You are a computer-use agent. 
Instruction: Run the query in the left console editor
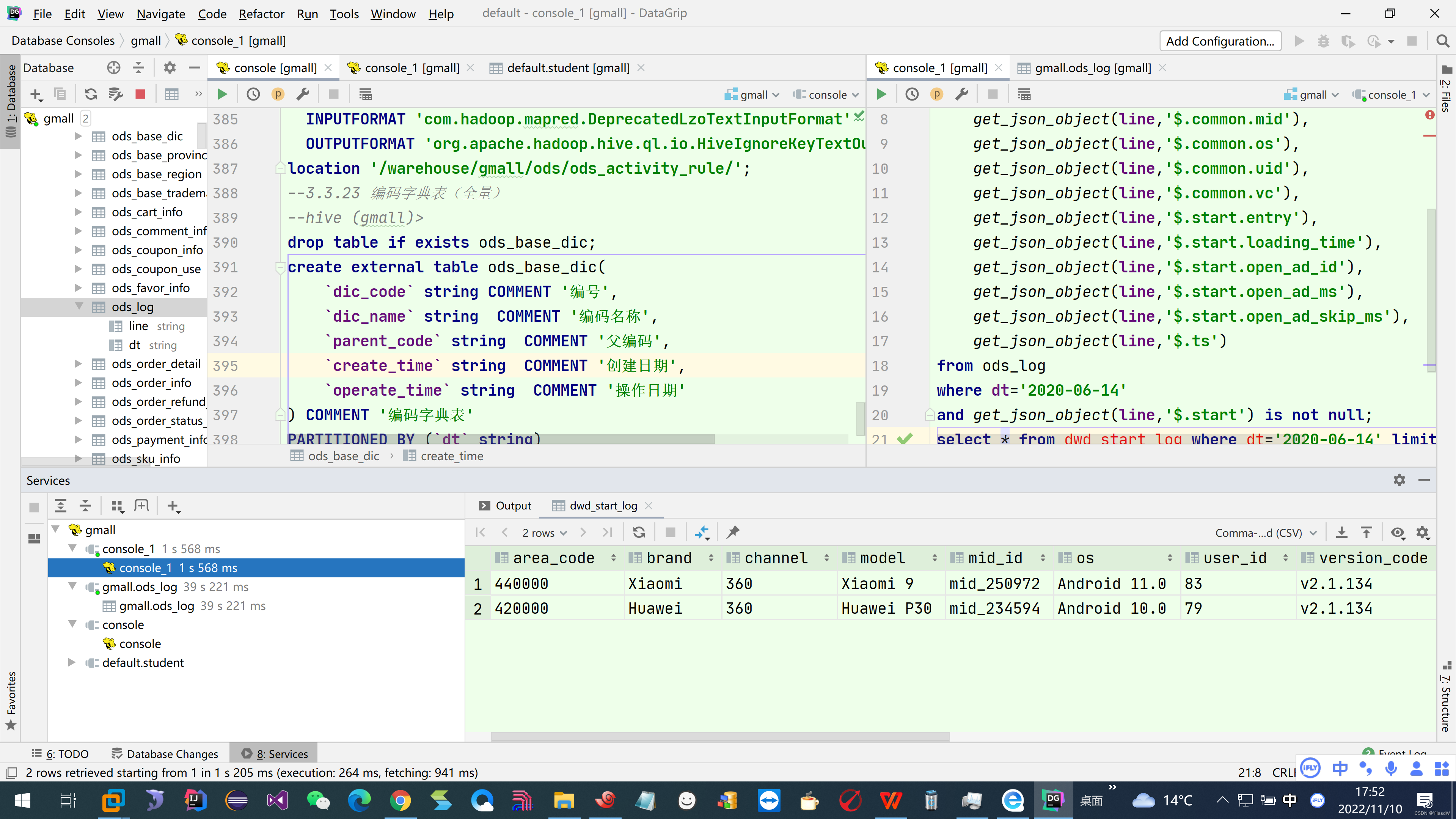pyautogui.click(x=222, y=94)
